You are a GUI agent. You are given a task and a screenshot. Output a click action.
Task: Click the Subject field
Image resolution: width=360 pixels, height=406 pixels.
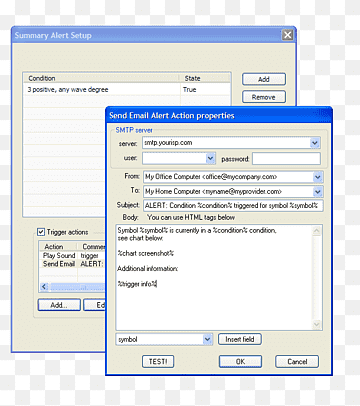pyautogui.click(x=233, y=206)
